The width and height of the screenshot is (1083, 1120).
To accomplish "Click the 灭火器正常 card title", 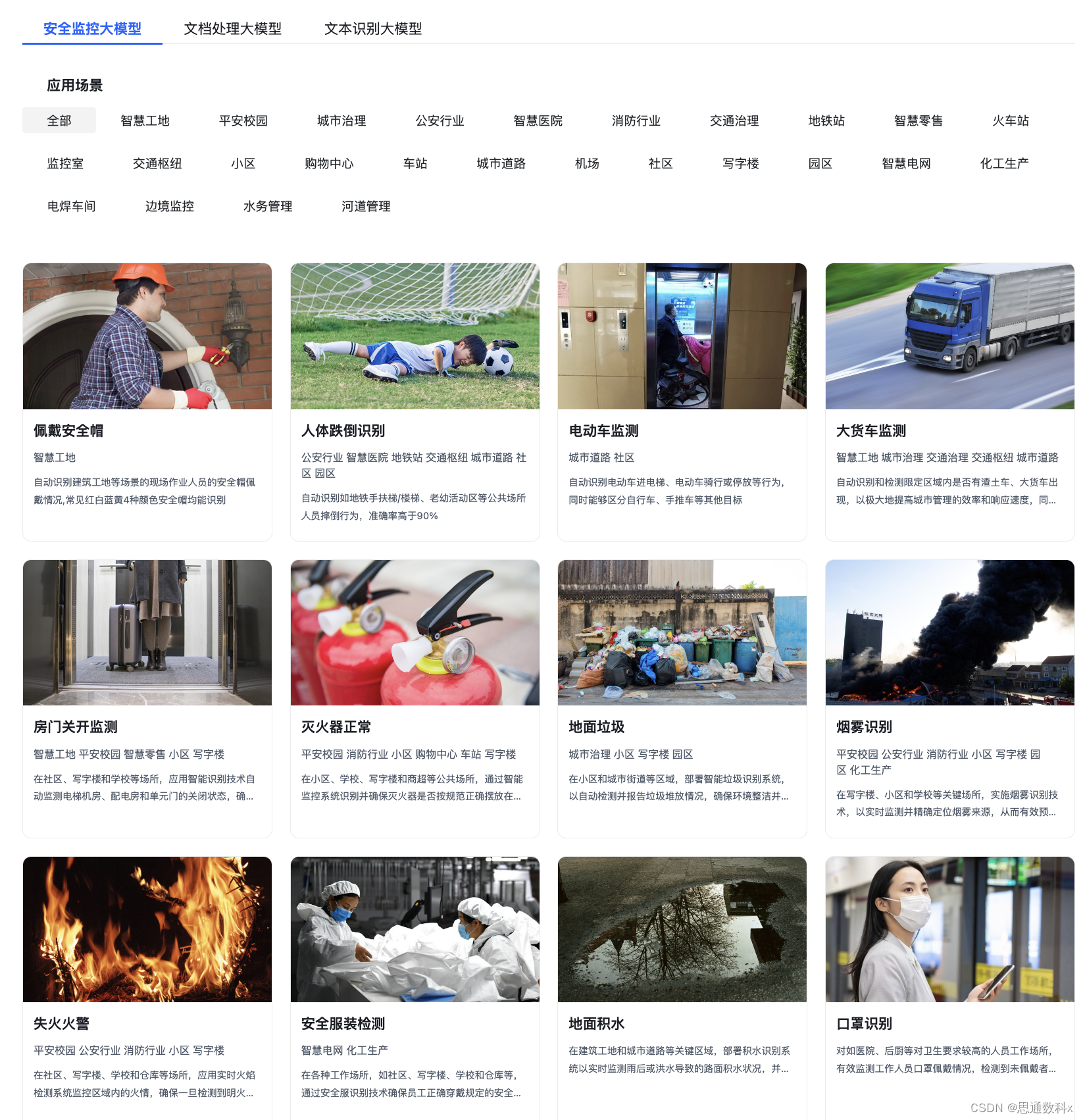I will pos(336,727).
